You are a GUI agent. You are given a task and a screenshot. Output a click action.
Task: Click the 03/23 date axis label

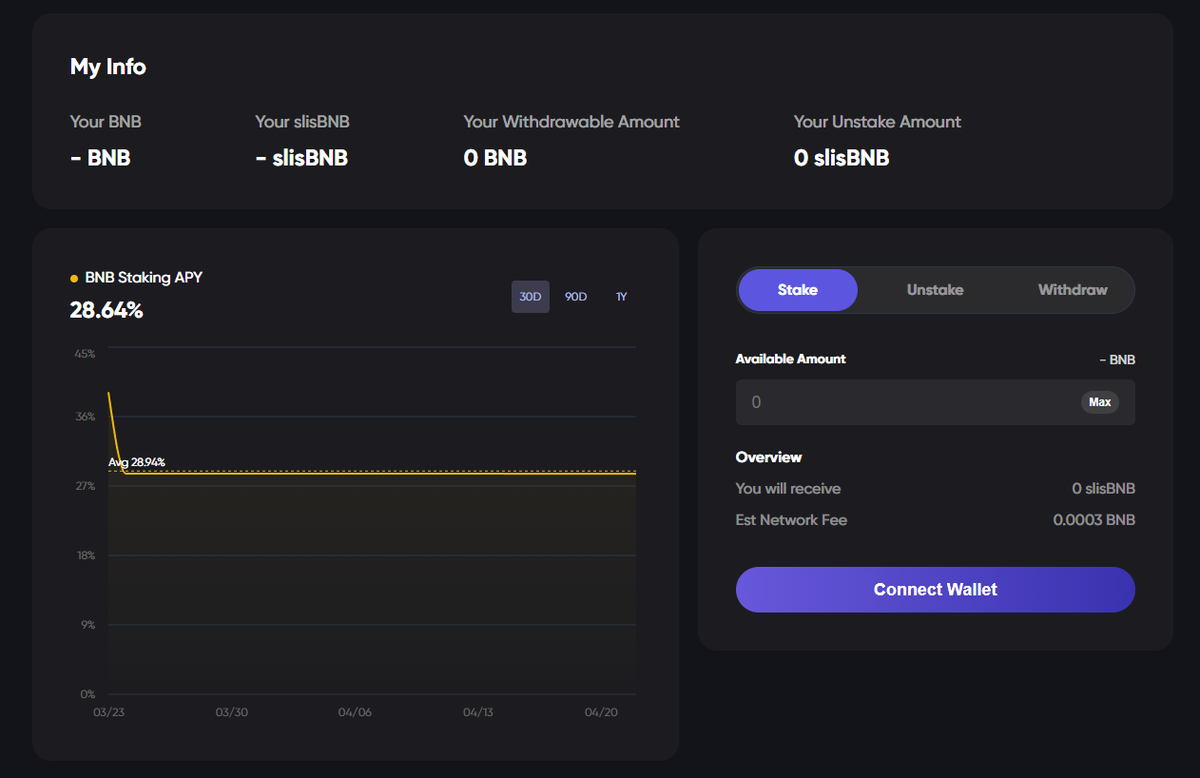(x=108, y=713)
